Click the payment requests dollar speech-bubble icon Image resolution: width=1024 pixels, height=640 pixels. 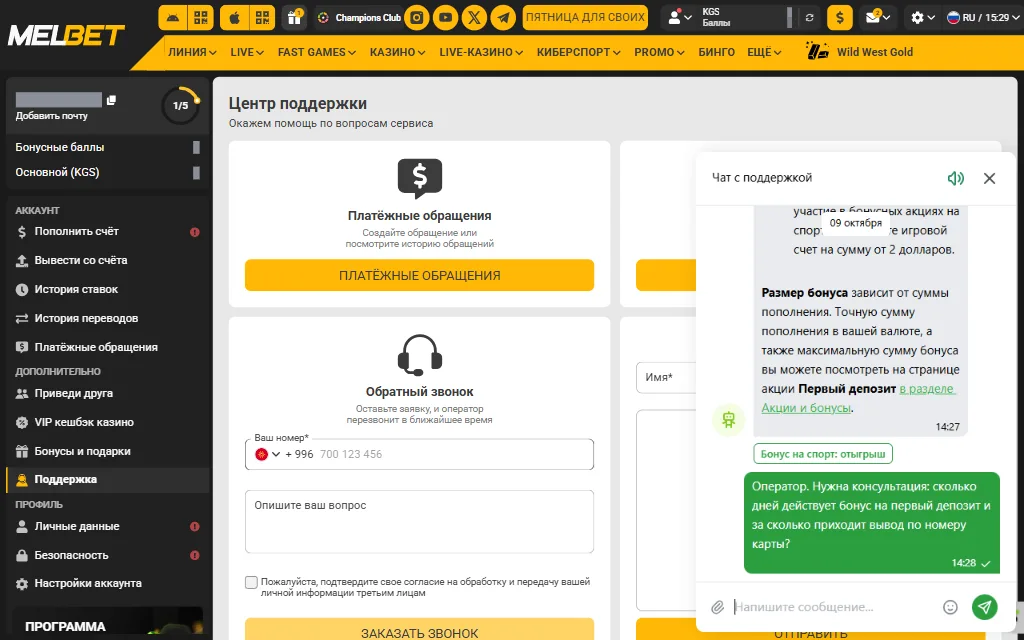tap(420, 178)
